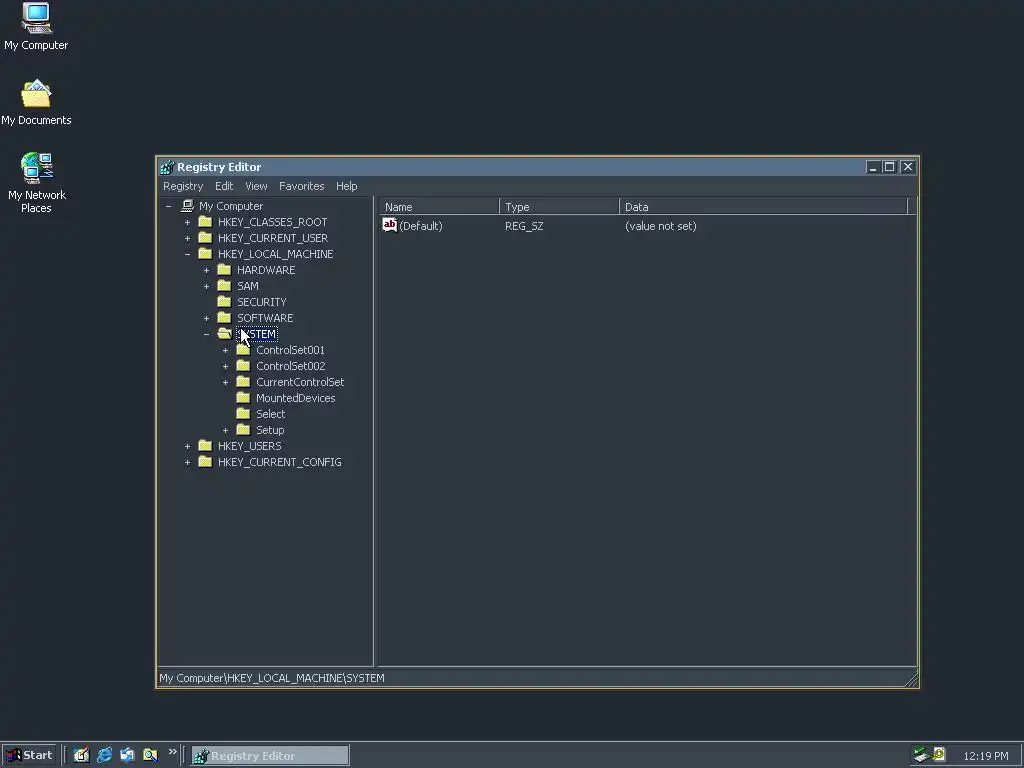This screenshot has width=1024, height=768.
Task: Click the taskbar clock showing 12:19 PM
Action: (985, 756)
